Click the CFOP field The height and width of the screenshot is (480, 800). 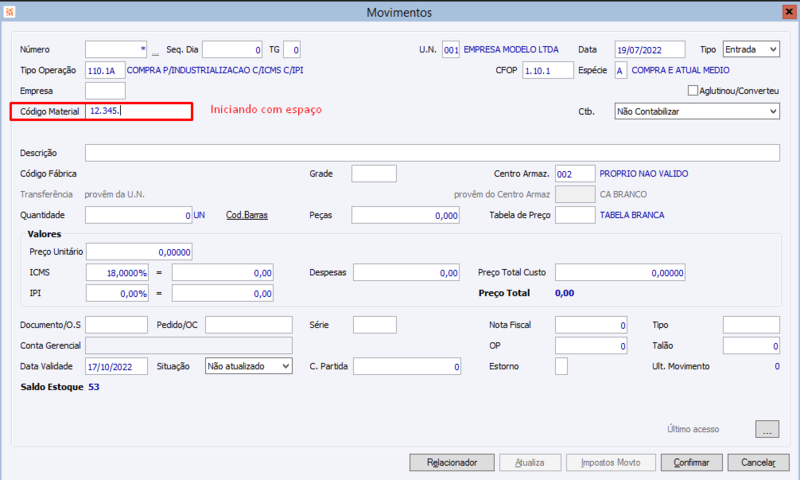(x=548, y=70)
